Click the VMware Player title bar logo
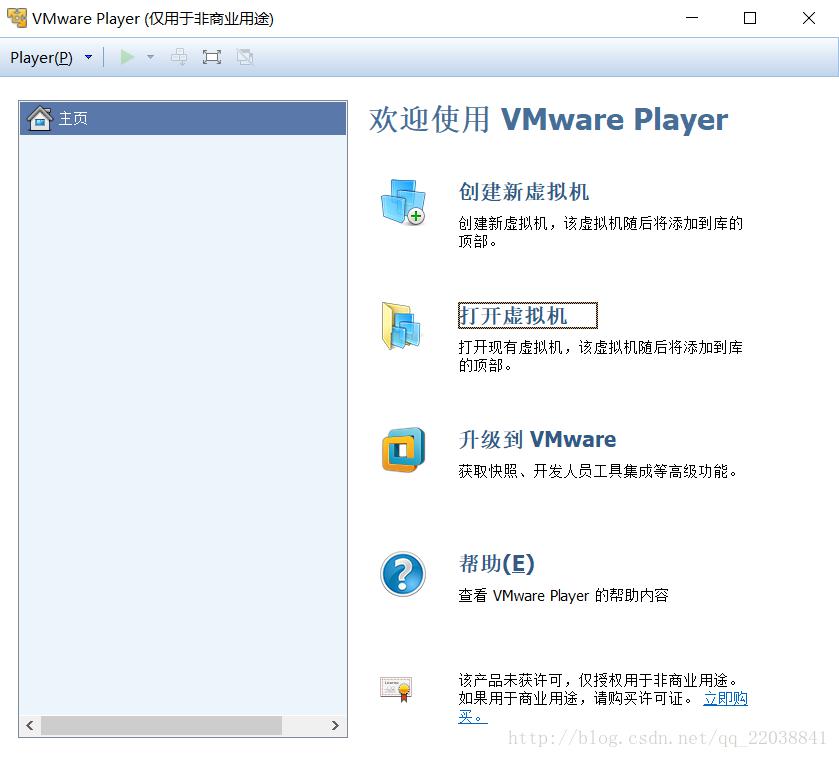The height and width of the screenshot is (758, 839). point(17,18)
